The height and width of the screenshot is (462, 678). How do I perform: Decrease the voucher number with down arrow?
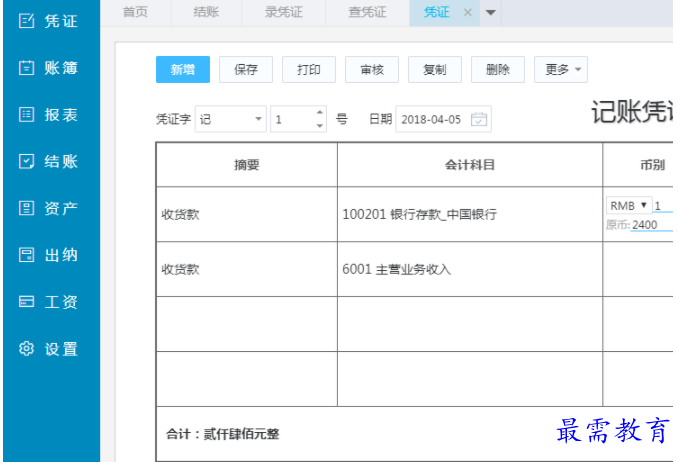(x=320, y=126)
